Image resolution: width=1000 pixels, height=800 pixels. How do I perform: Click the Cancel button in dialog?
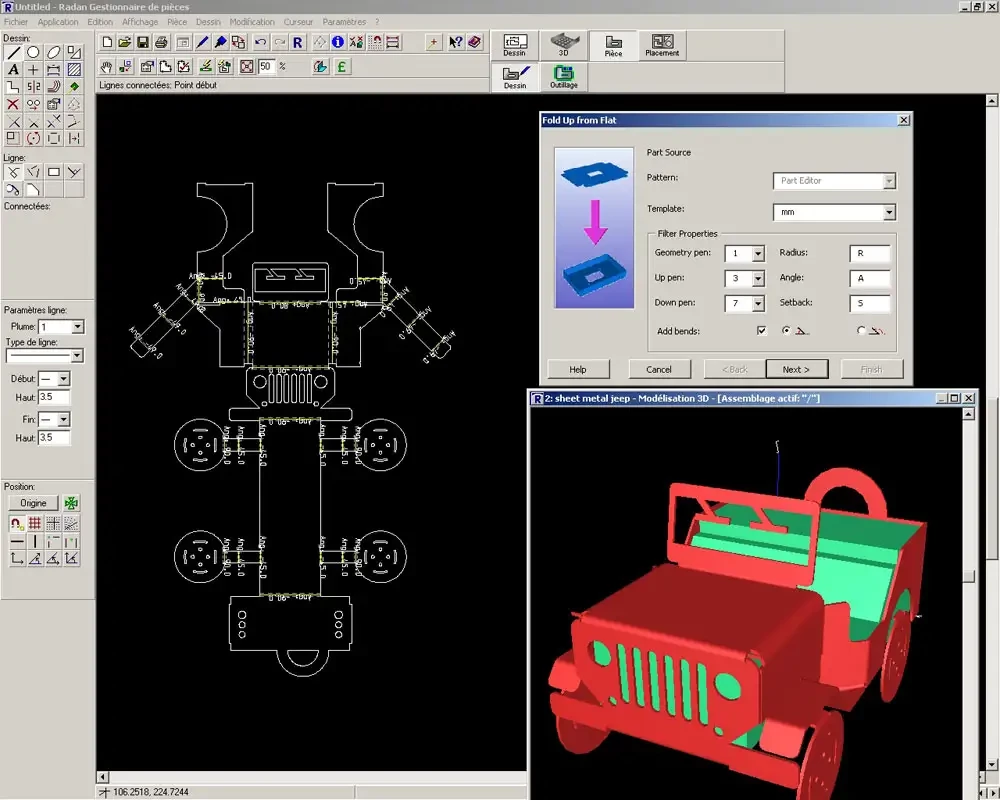(x=659, y=369)
